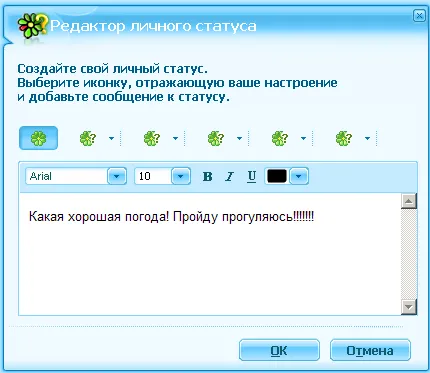Toggle bold formatting with the B icon
Screen dimensions: 430x373
click(207, 176)
